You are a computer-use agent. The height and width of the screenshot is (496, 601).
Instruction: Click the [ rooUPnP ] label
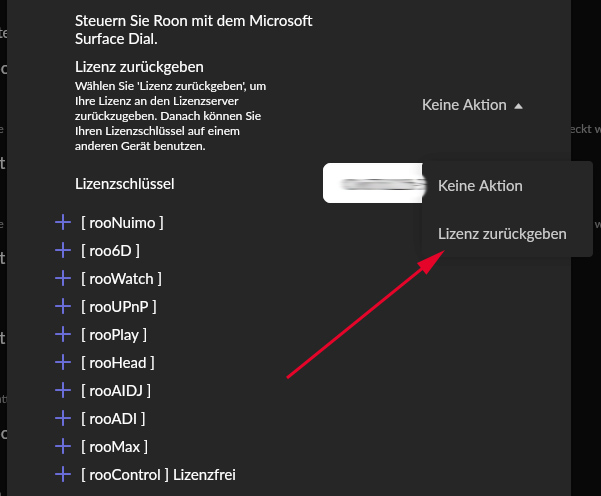pyautogui.click(x=119, y=306)
